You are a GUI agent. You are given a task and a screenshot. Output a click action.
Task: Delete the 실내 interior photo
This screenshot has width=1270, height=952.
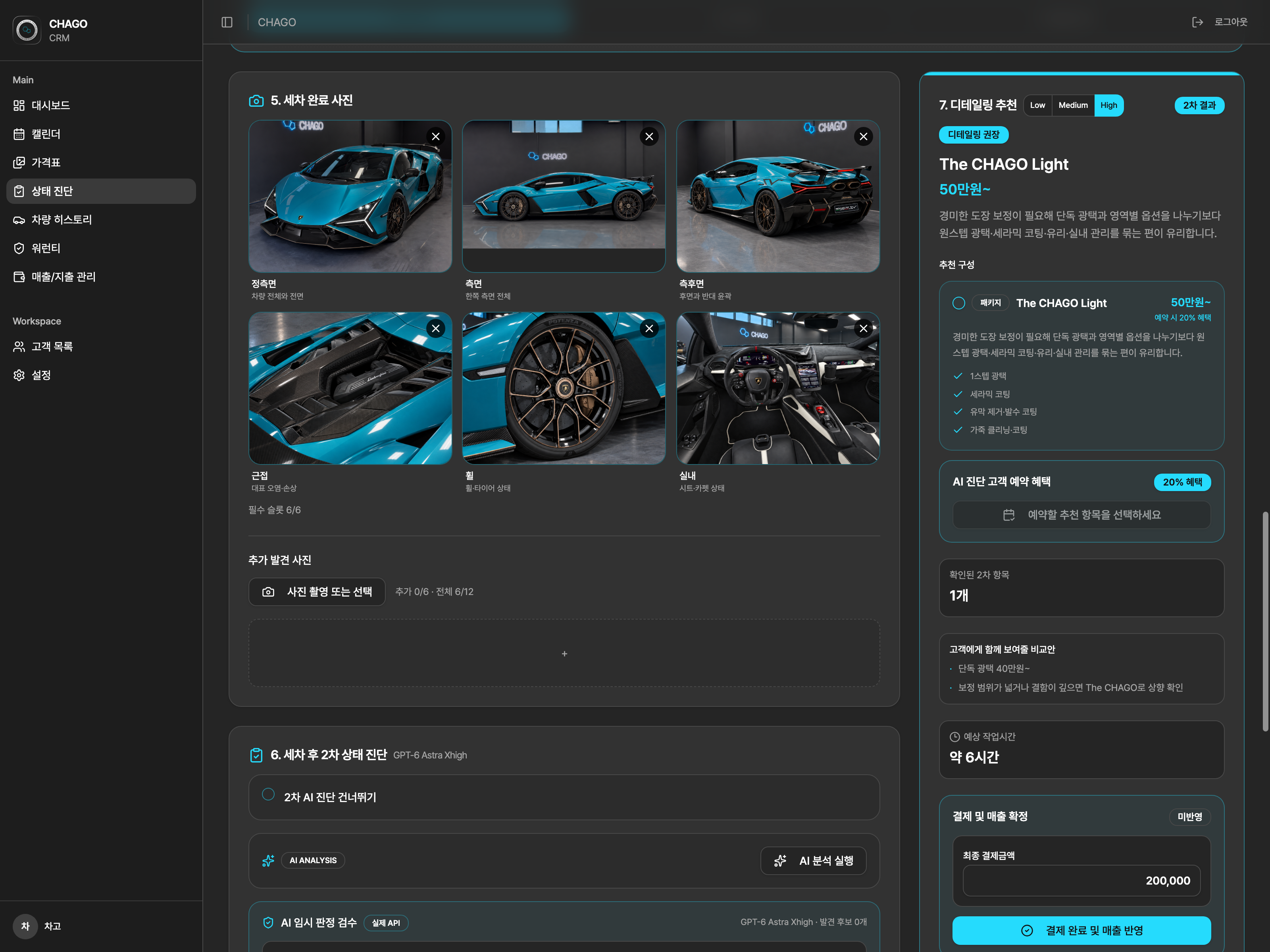[x=864, y=329]
